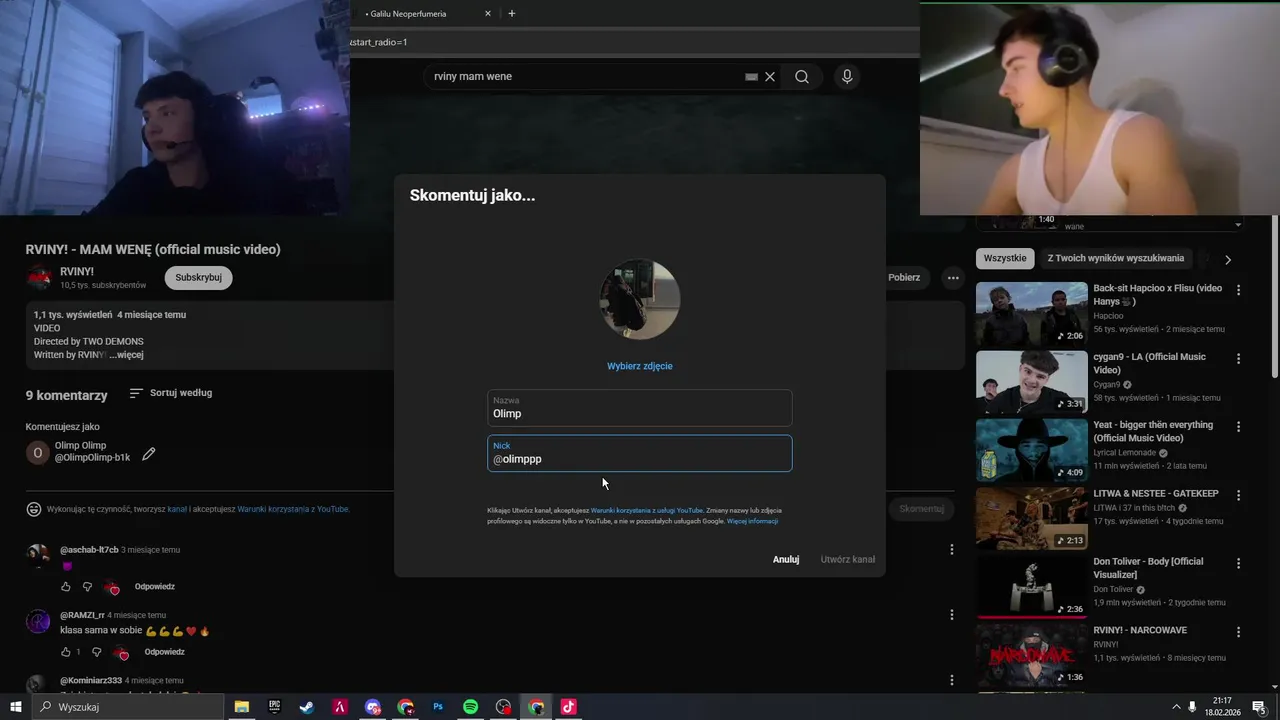Open the sort comments icon
This screenshot has width=1280, height=720.
pyautogui.click(x=136, y=393)
